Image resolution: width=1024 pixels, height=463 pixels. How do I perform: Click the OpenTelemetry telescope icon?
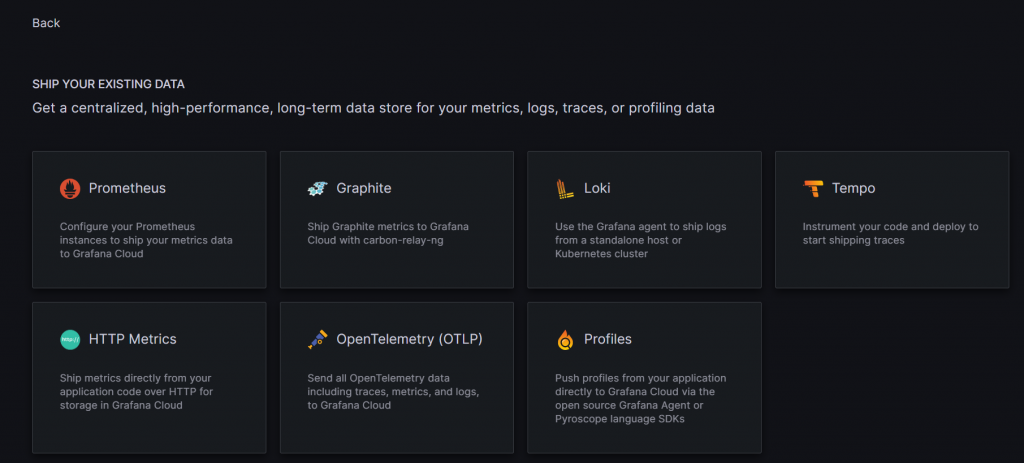[317, 339]
